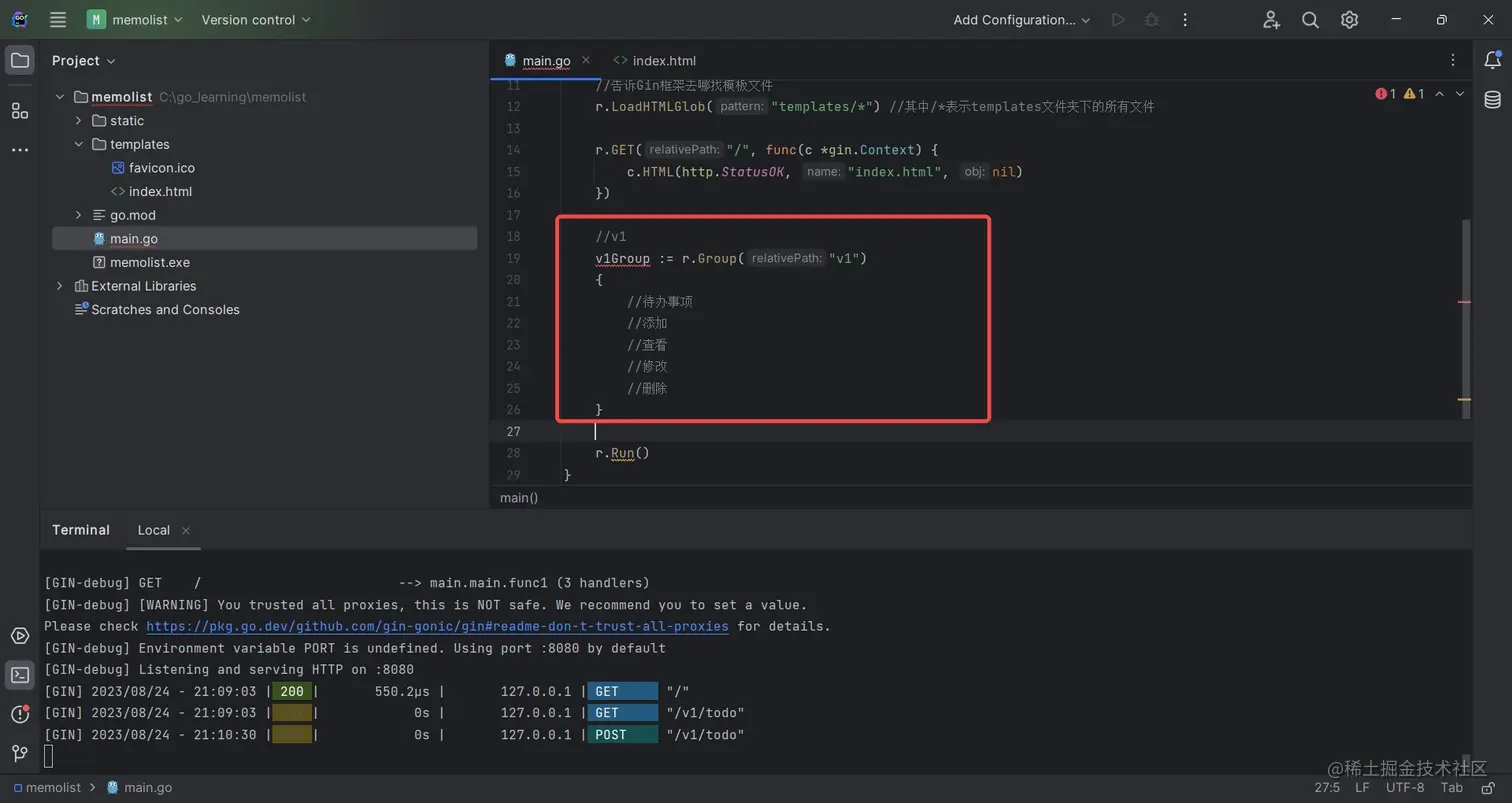Close the Local terminal session tab
This screenshot has width=1512, height=803.
coord(186,530)
